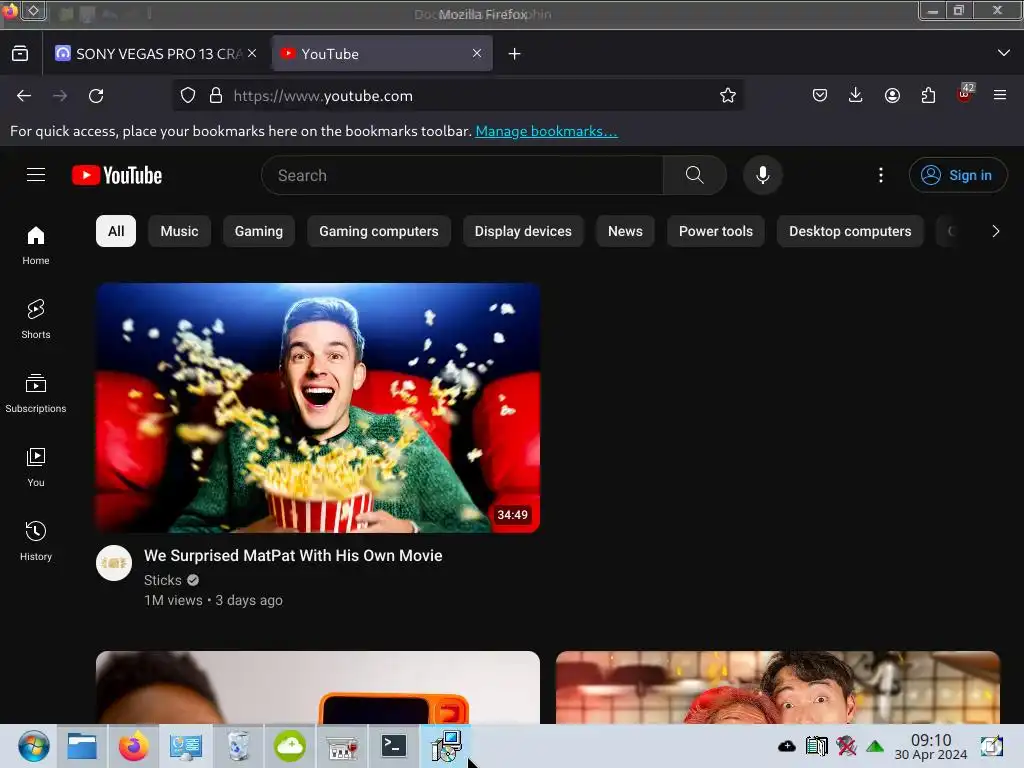Select the Power tools chip
This screenshot has height=768, width=1024.
tap(716, 231)
